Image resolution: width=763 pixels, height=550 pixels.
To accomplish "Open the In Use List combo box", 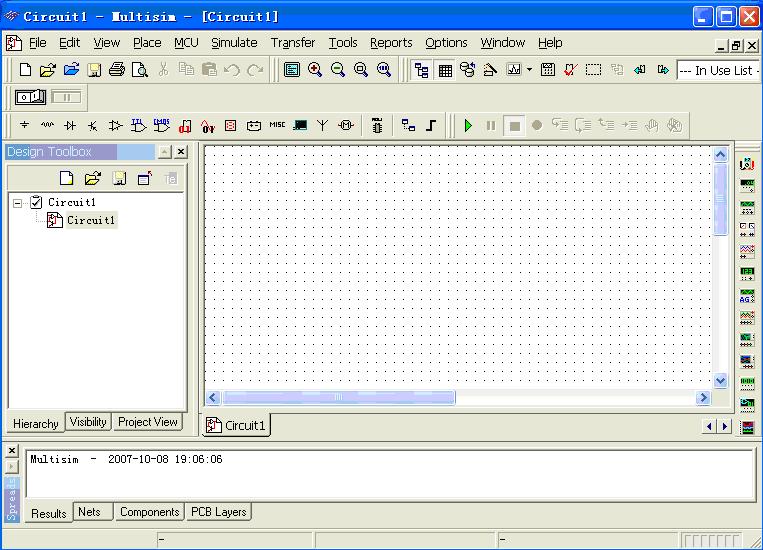I will coord(718,70).
